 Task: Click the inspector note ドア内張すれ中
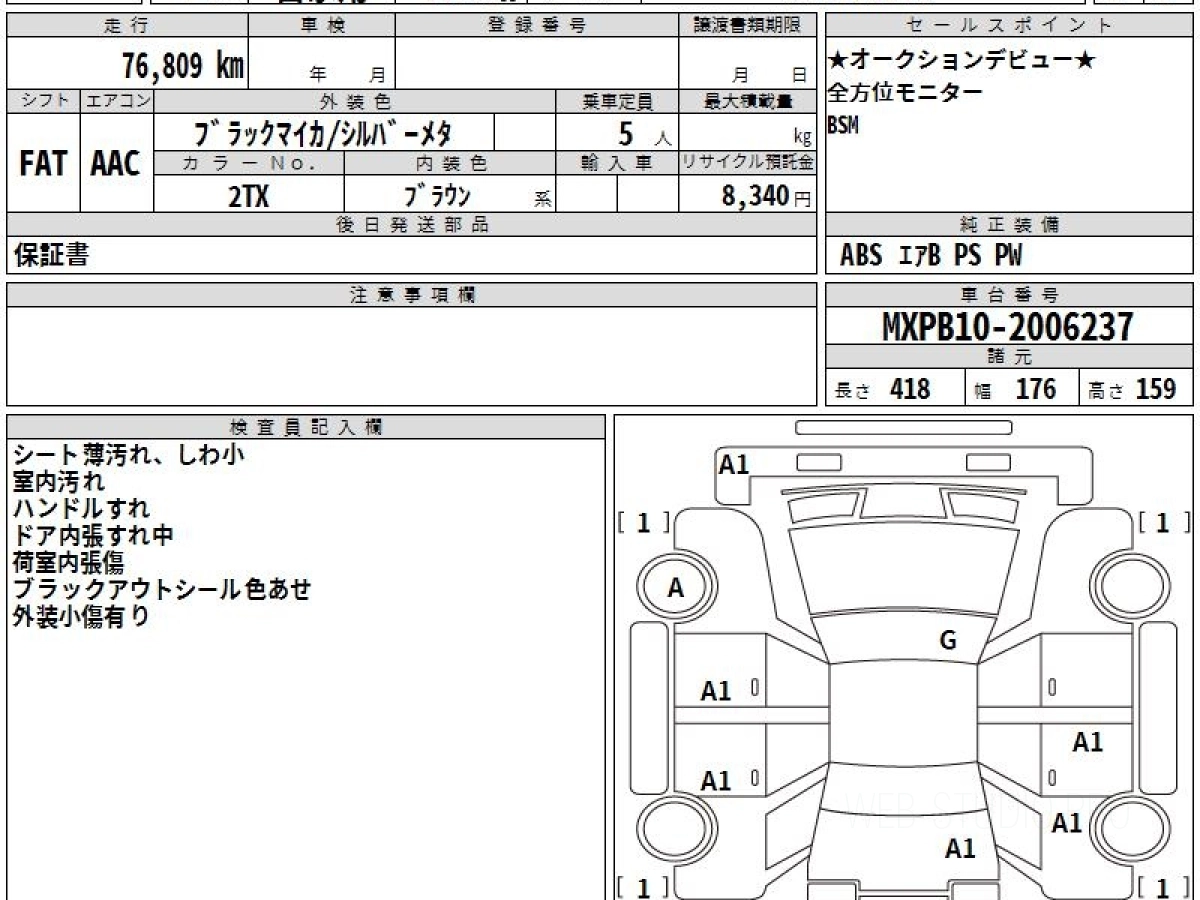93,536
